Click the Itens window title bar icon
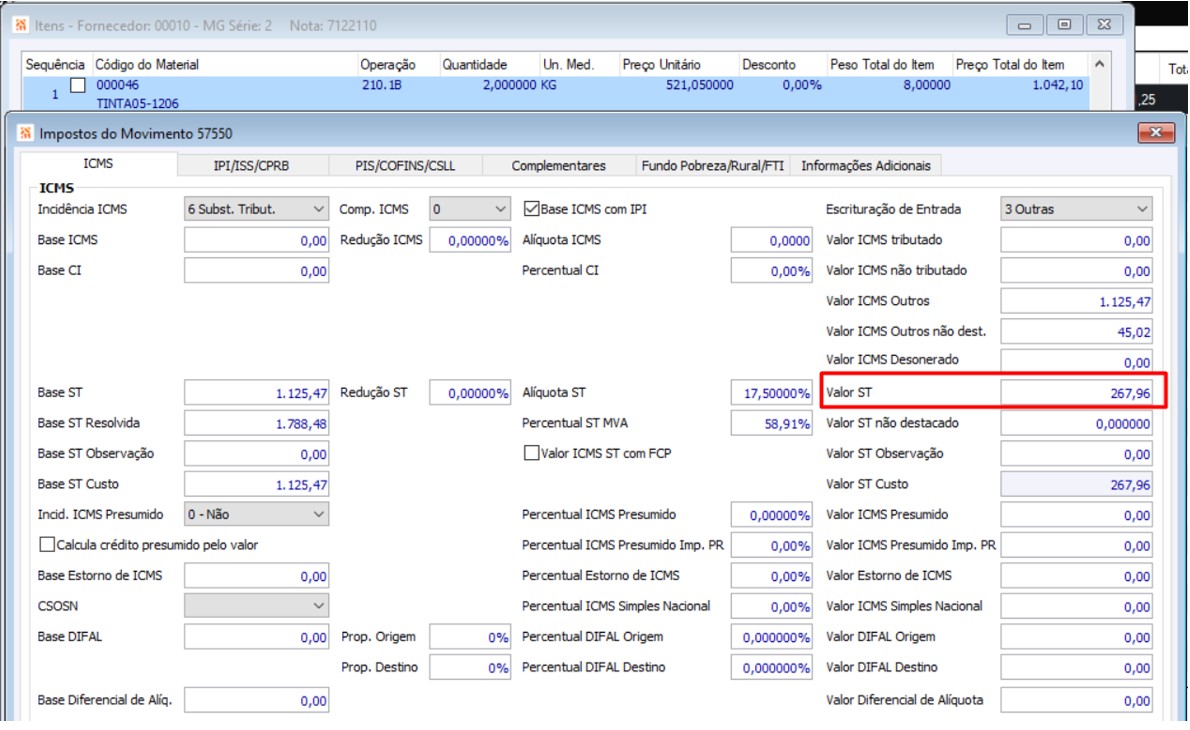The image size is (1190, 730). (x=21, y=26)
